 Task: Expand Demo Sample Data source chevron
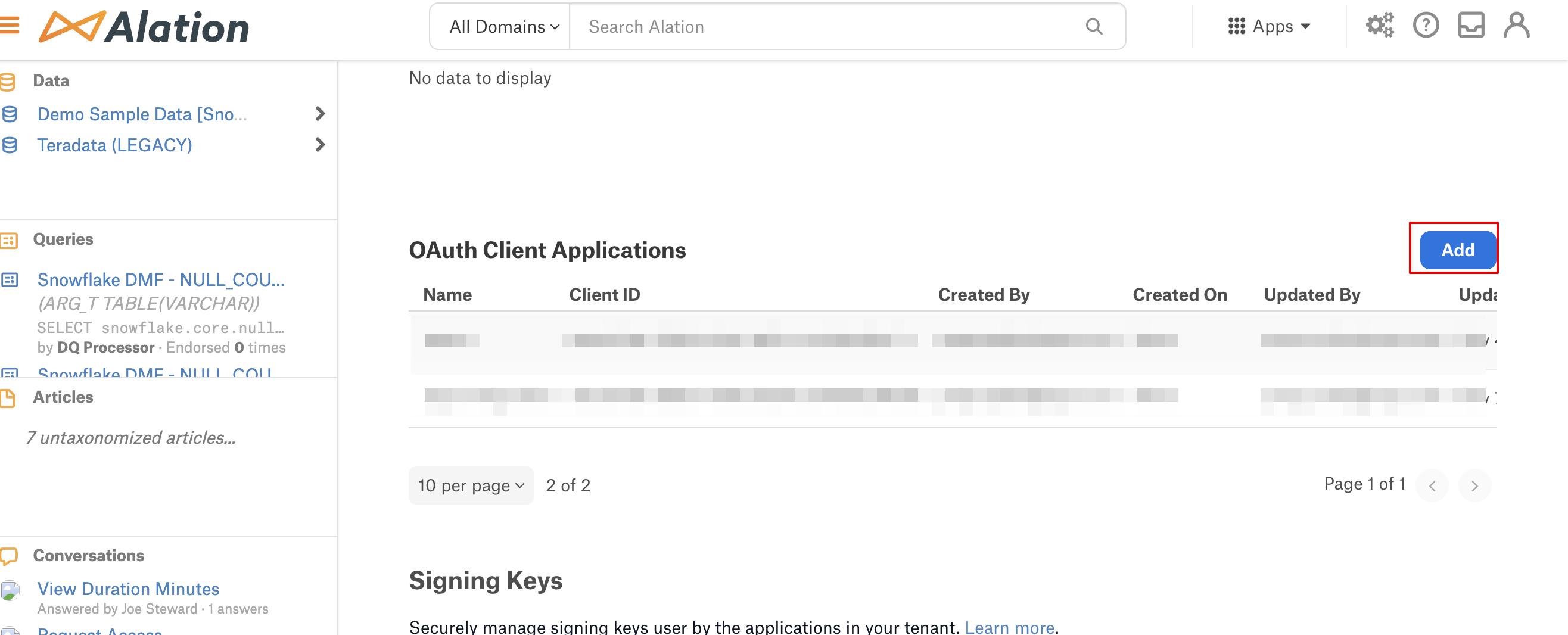320,114
